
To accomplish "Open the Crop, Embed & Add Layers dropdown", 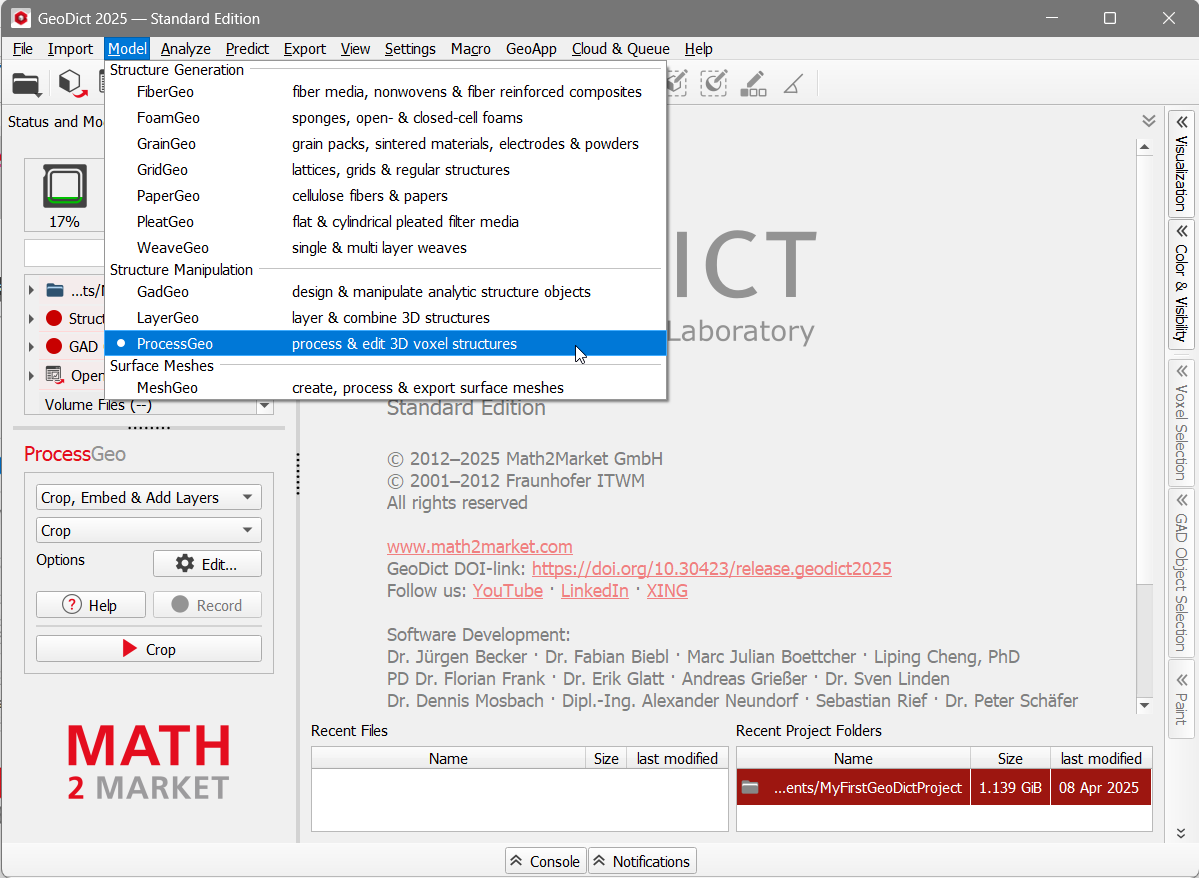I will click(148, 497).
